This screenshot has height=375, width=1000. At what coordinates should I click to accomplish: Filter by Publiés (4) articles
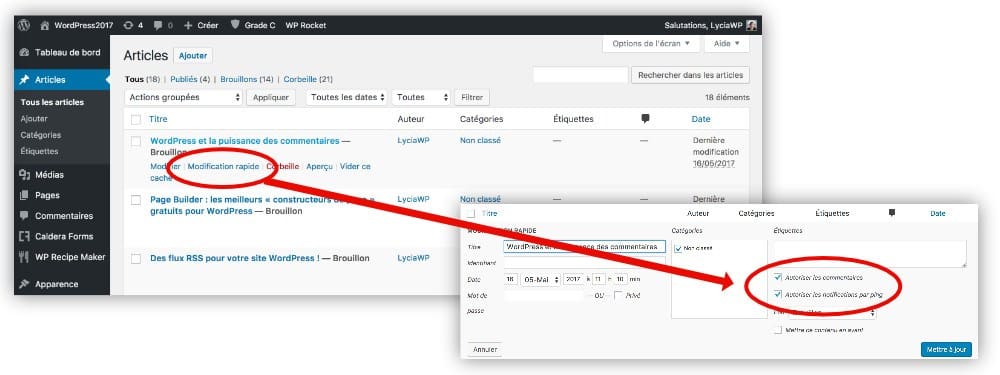pyautogui.click(x=190, y=79)
